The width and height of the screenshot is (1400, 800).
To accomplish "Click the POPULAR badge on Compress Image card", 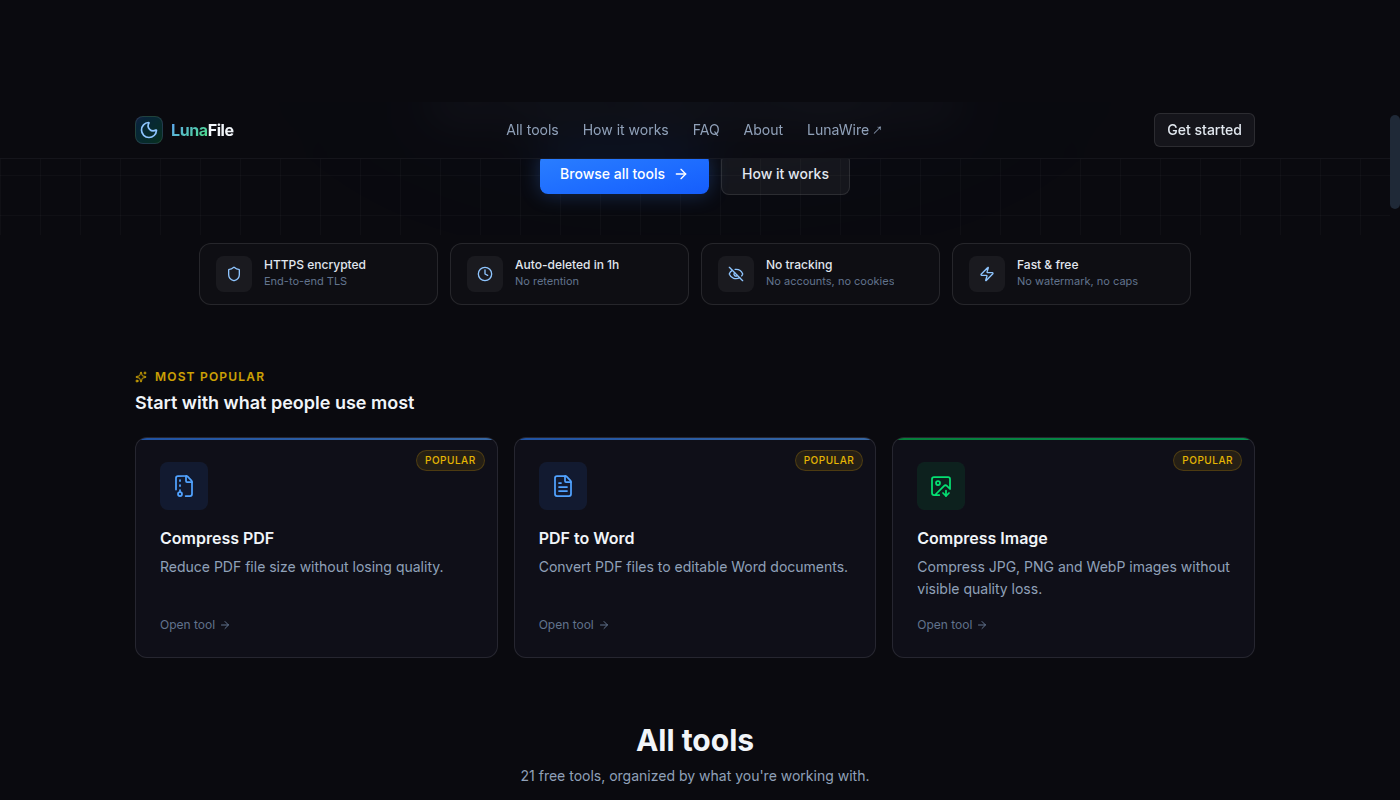I will [x=1207, y=460].
